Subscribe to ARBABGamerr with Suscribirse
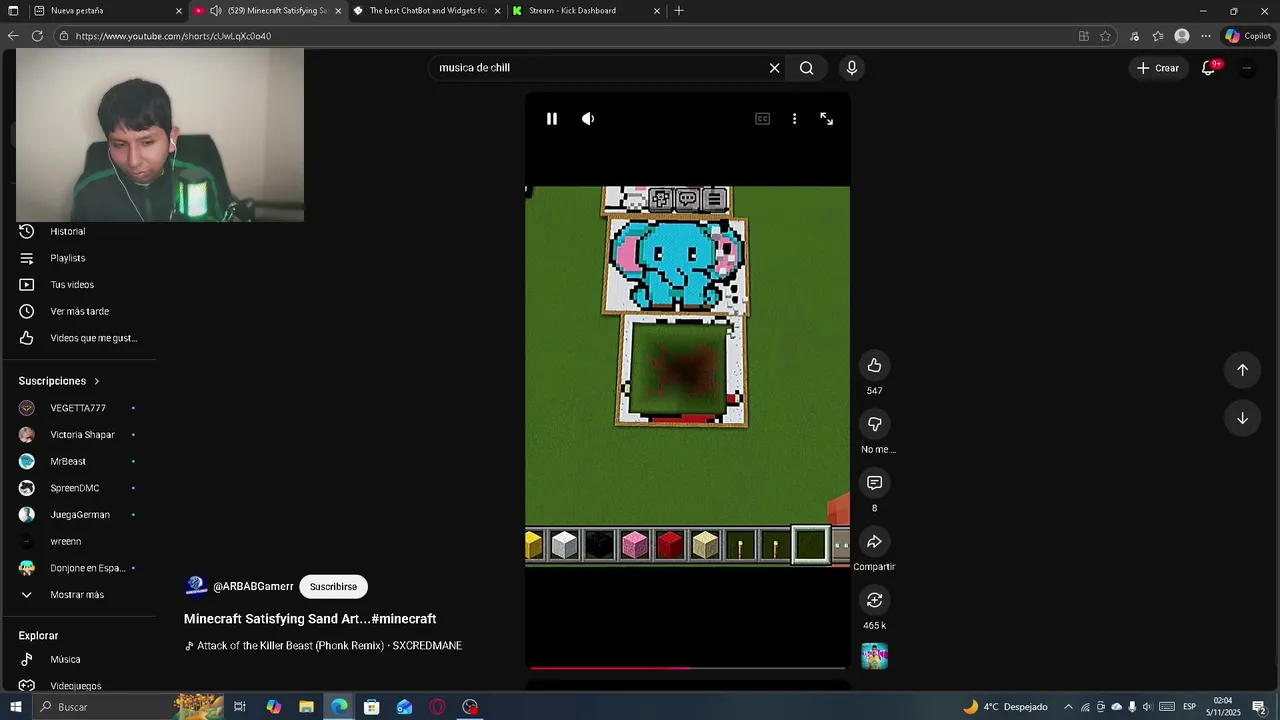This screenshot has width=1280, height=720. (x=333, y=587)
